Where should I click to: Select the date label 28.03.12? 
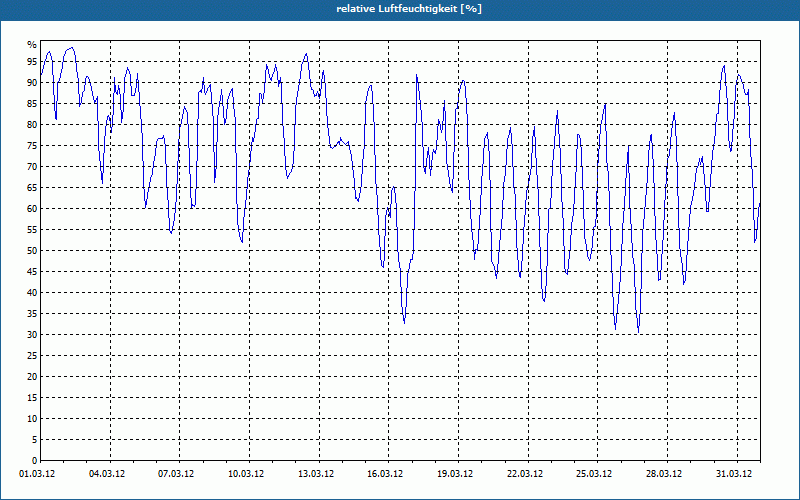tap(664, 473)
